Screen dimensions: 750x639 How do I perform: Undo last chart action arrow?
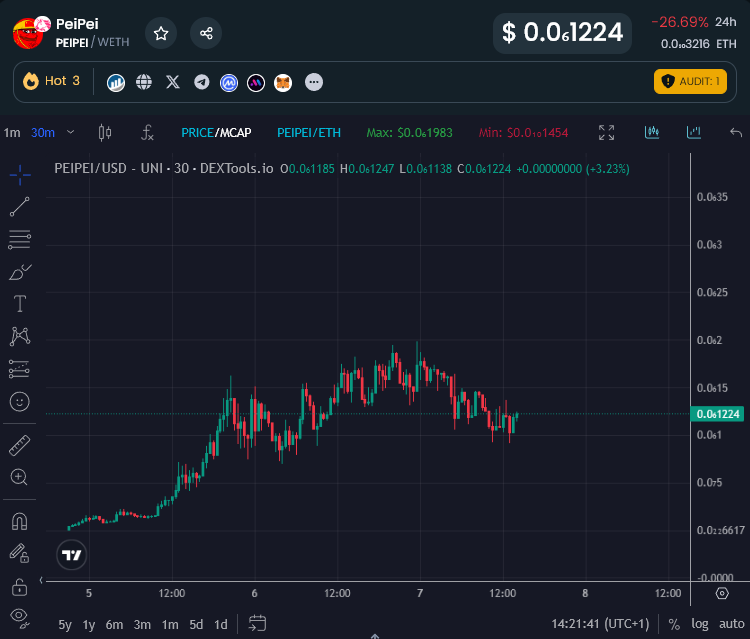click(x=736, y=132)
